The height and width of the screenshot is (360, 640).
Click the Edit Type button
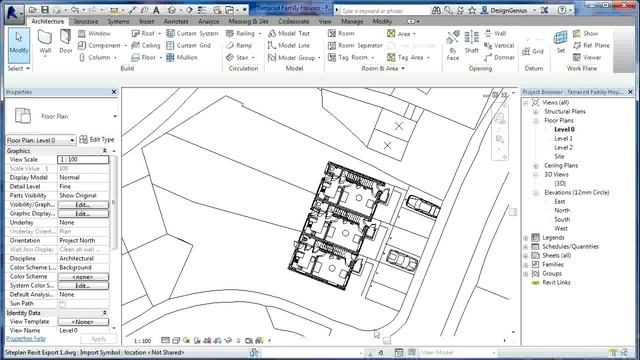(97, 140)
